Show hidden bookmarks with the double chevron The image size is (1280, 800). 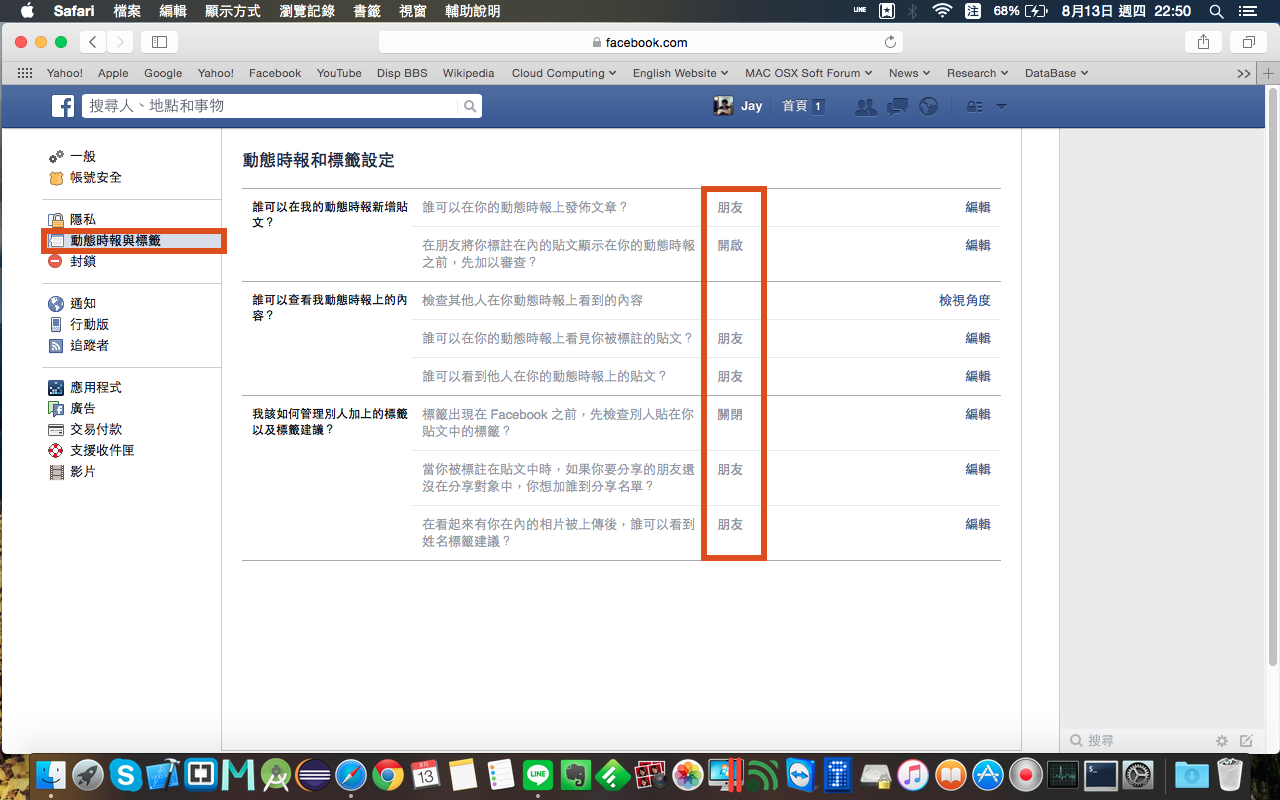tap(1244, 73)
